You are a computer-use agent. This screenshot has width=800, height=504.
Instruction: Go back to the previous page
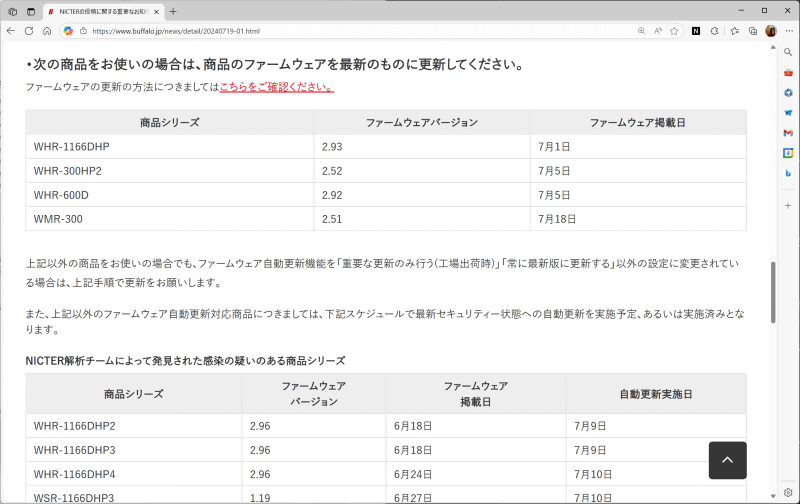pos(11,31)
